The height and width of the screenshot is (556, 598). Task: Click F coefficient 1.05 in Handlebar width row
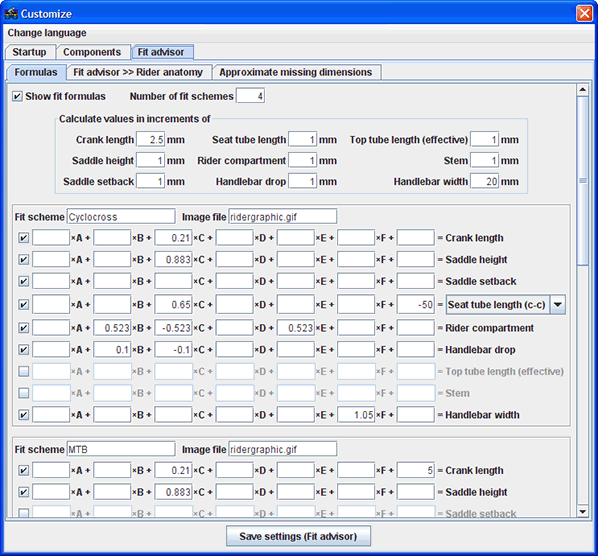point(356,415)
